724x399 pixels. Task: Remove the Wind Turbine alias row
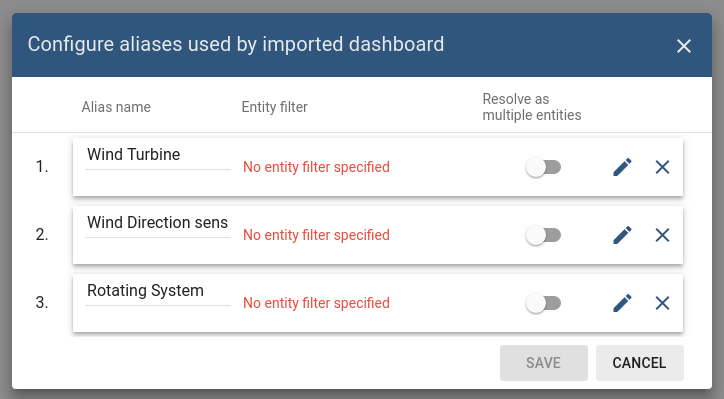pos(662,167)
